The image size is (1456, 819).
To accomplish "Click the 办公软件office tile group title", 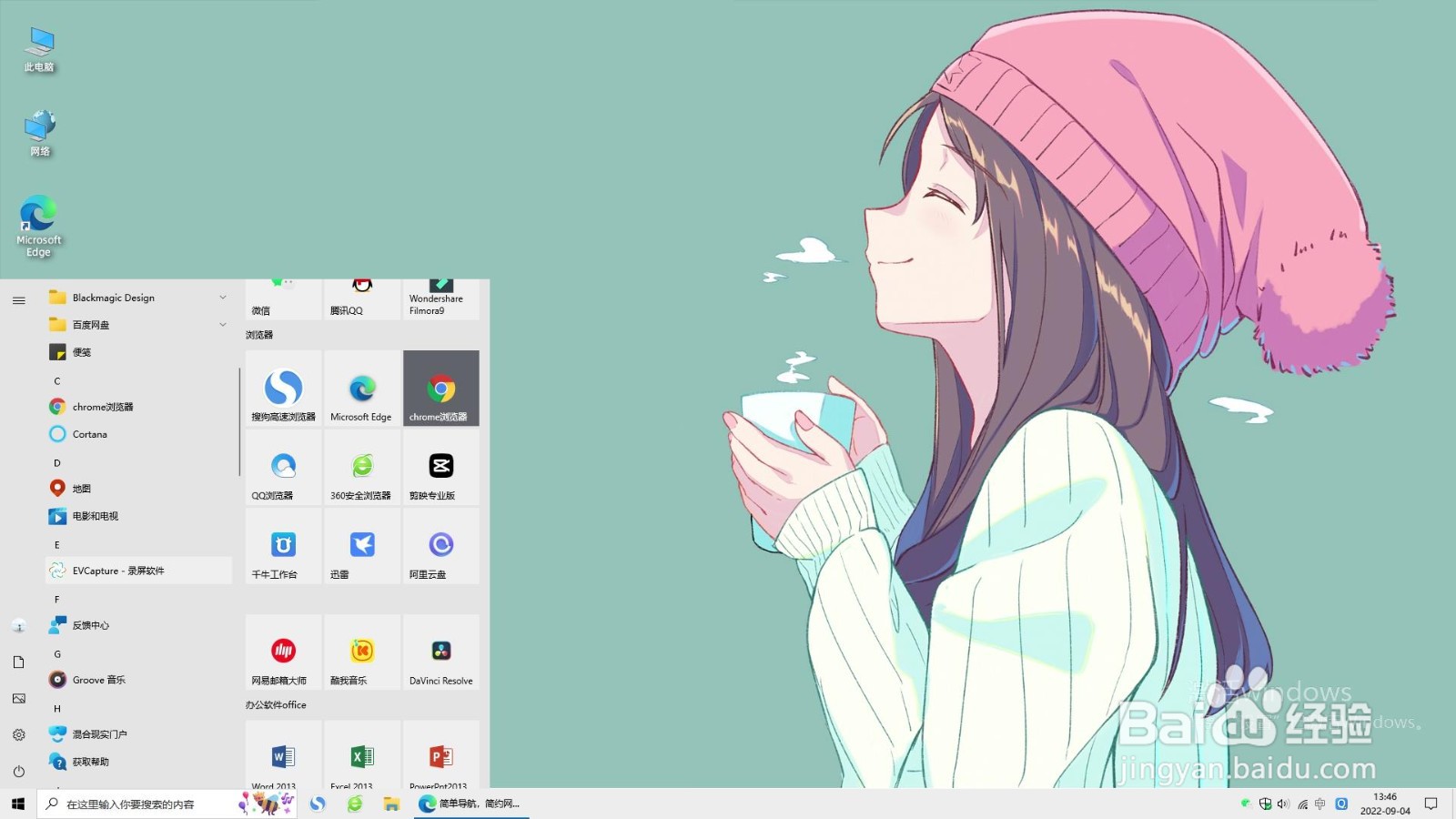I will [276, 705].
